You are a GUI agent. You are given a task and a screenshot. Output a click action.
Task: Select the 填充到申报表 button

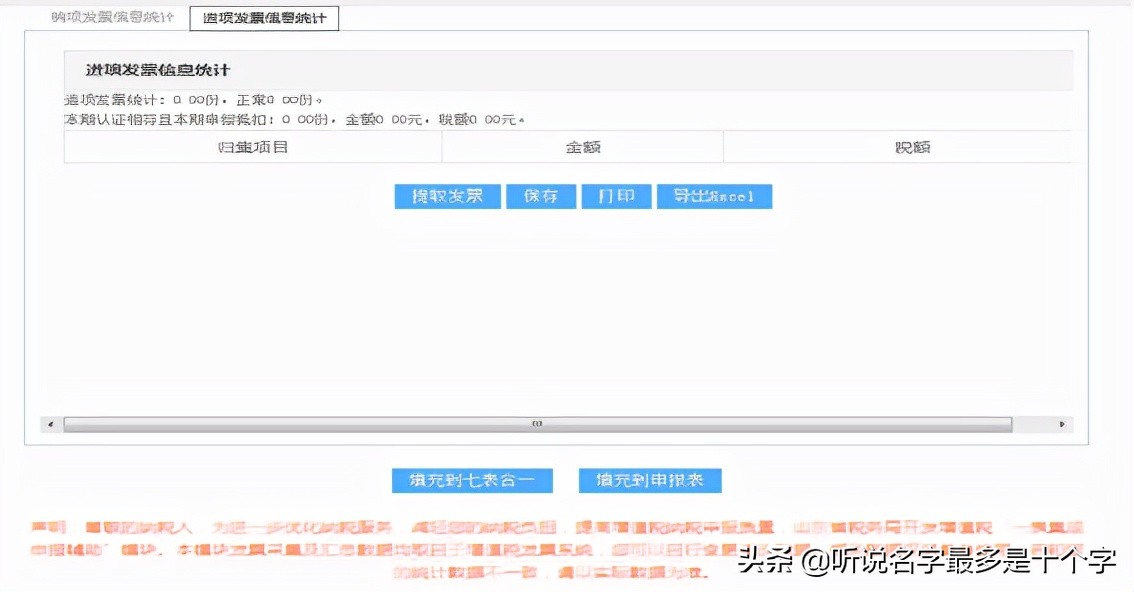(x=649, y=480)
